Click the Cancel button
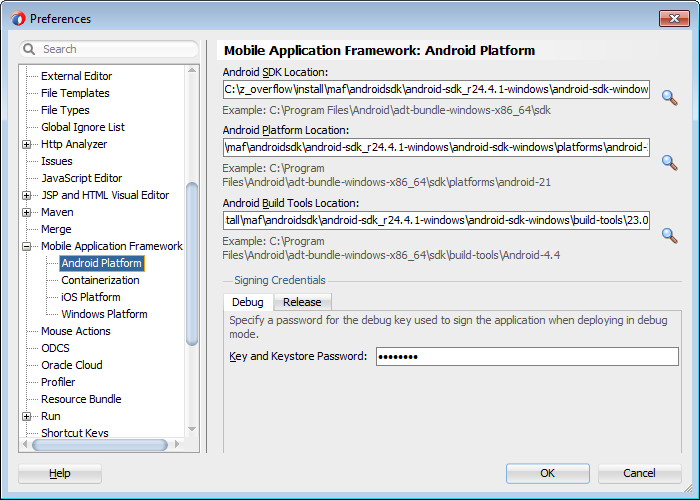 click(x=639, y=473)
